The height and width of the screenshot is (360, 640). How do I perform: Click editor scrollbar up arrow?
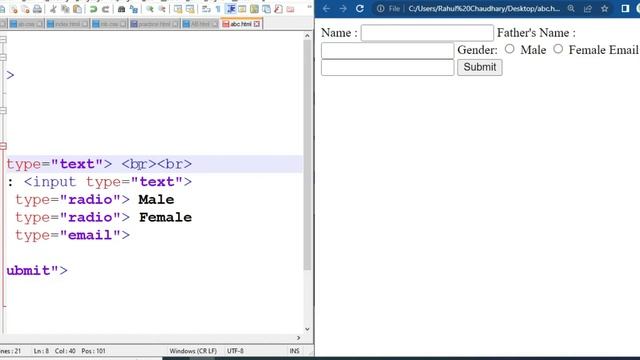point(307,36)
